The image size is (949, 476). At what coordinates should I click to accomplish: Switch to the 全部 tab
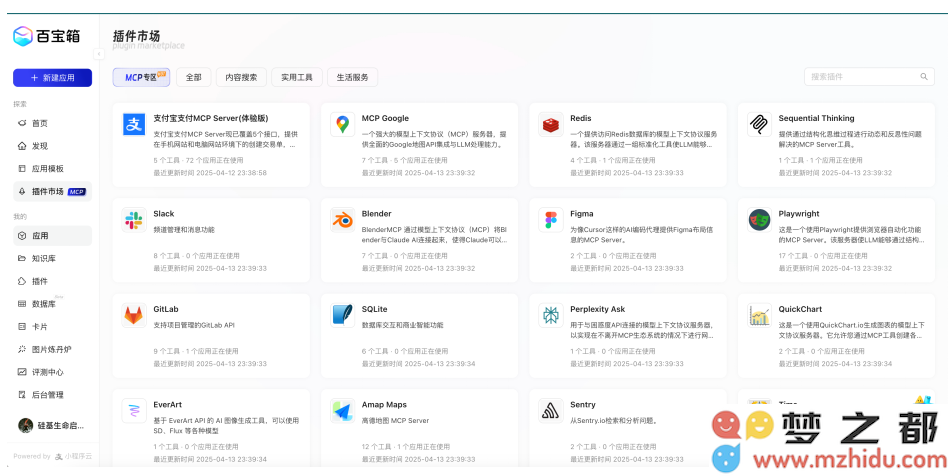click(x=194, y=78)
